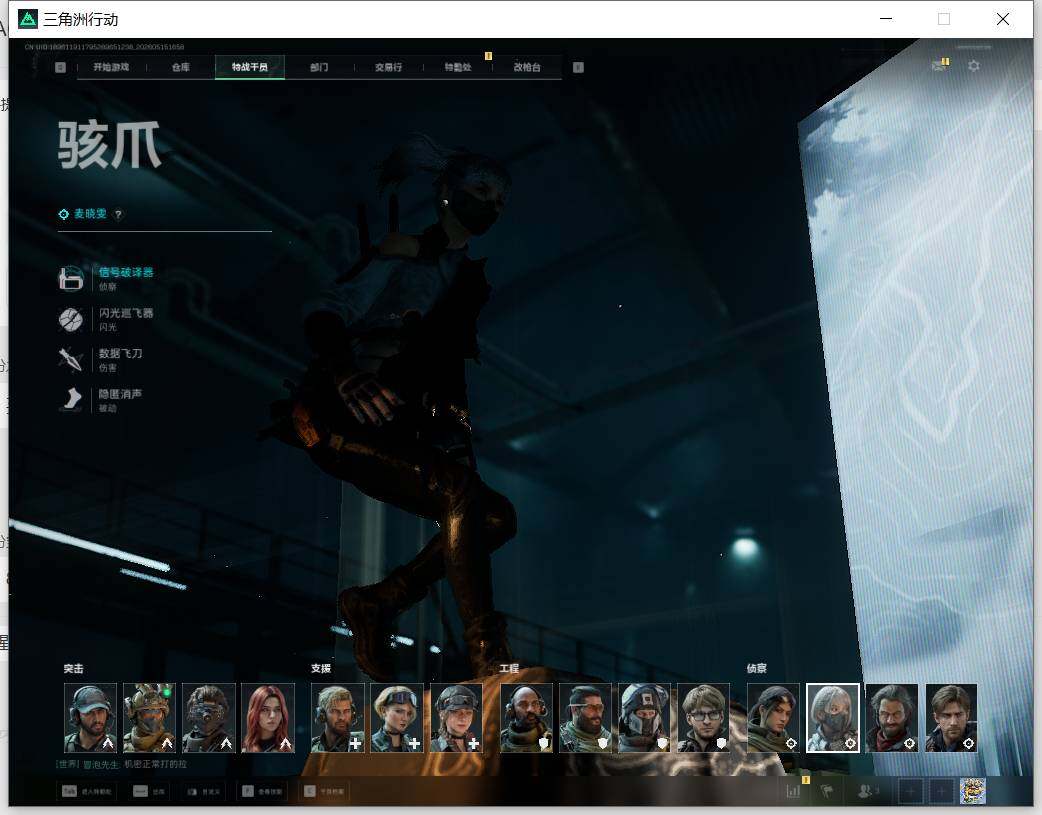Open the mail inbox icon
The image size is (1042, 815).
pos(939,66)
